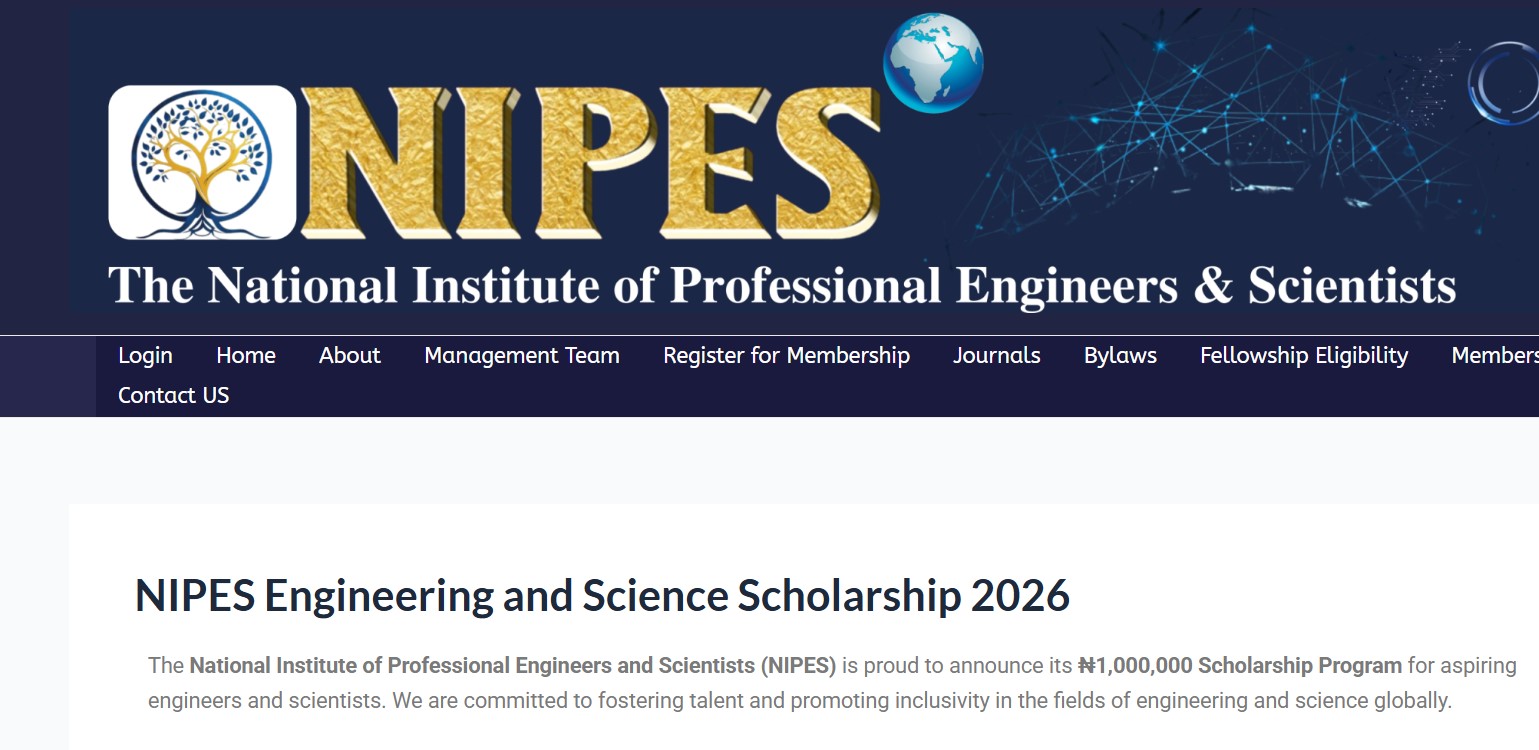Browse the Journals section
Screen dimensions: 1539x750
tap(996, 355)
